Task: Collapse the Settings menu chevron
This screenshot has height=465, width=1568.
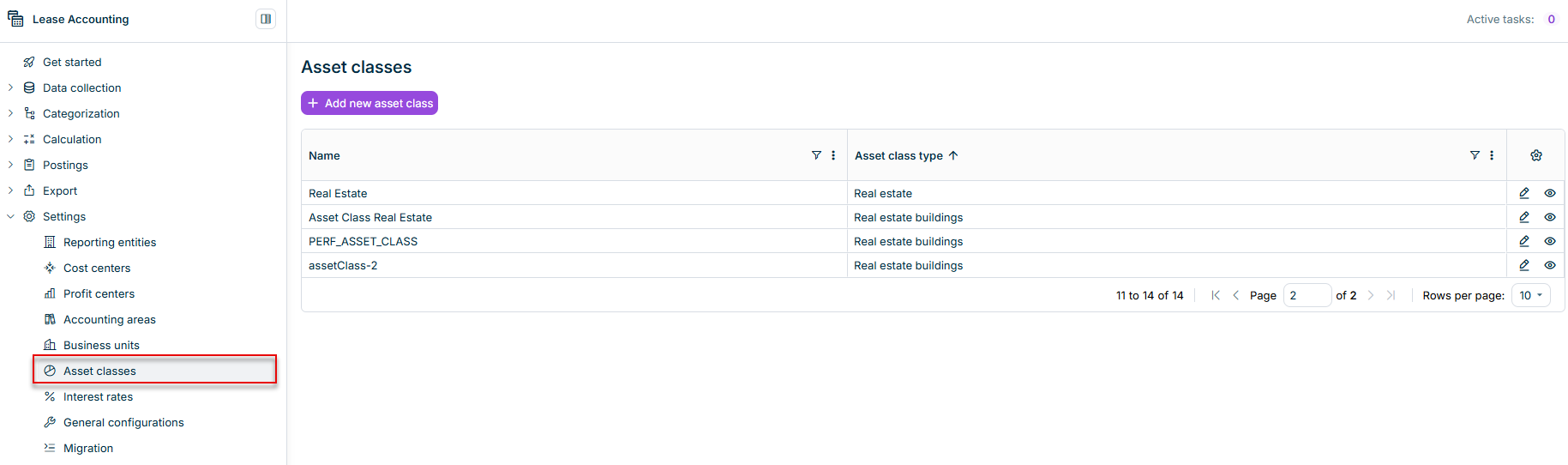Action: tap(10, 216)
